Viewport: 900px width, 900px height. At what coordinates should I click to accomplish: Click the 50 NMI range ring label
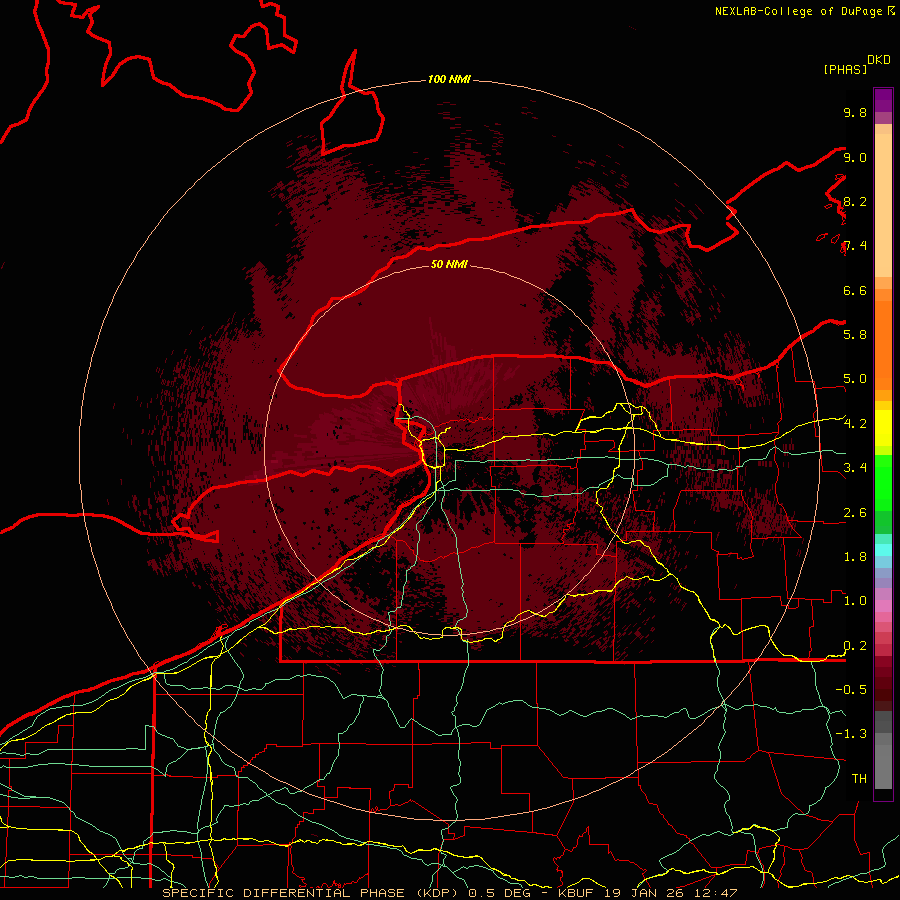449,264
